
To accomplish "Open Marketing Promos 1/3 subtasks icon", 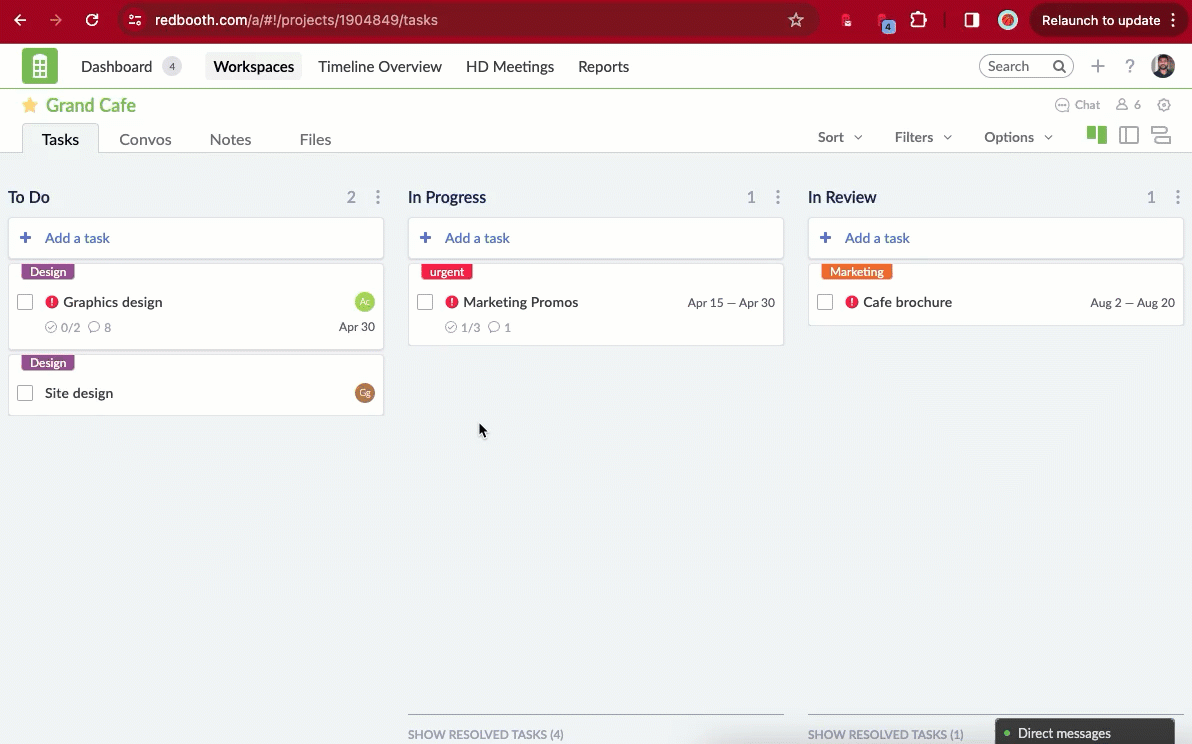I will click(x=451, y=327).
